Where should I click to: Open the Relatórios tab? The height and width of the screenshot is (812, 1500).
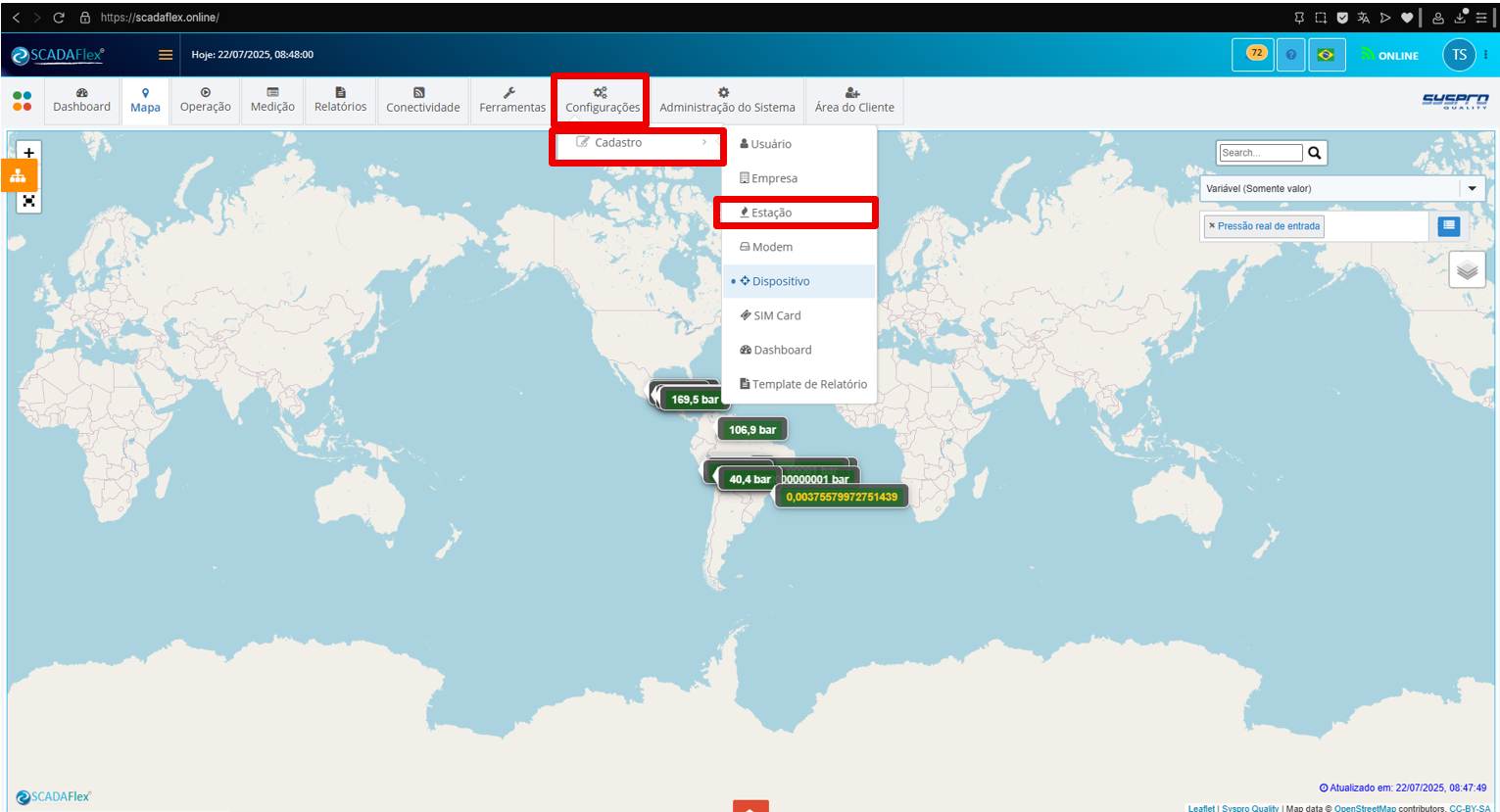click(340, 100)
